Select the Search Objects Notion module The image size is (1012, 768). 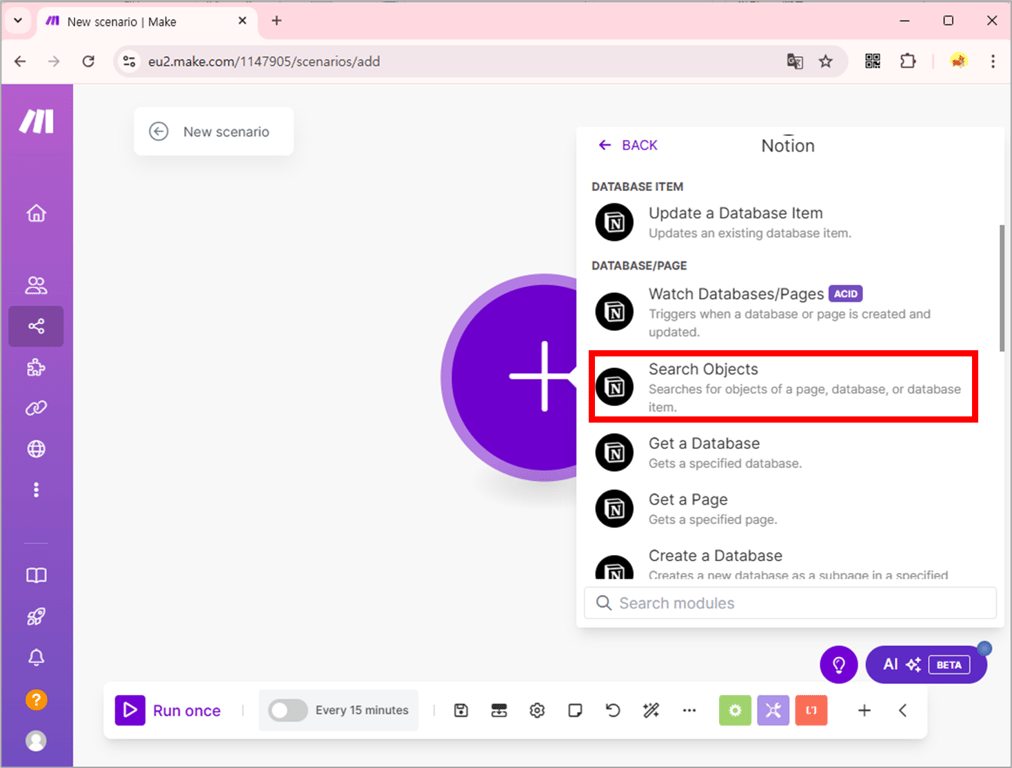pos(783,387)
